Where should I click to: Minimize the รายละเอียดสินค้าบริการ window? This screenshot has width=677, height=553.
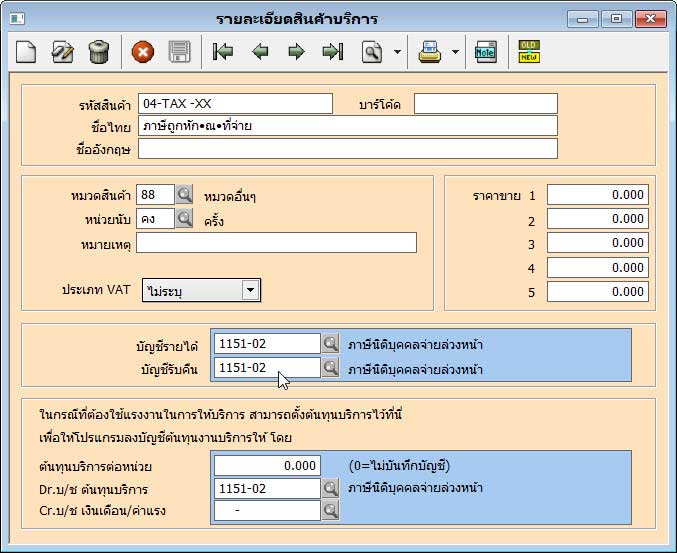pyautogui.click(x=582, y=19)
